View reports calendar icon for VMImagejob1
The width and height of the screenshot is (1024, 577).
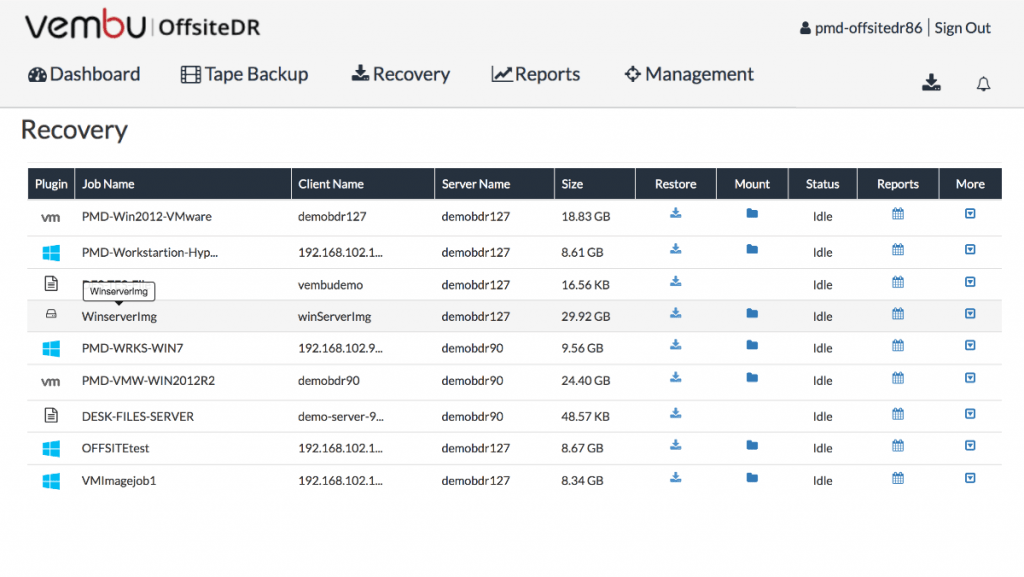(898, 478)
